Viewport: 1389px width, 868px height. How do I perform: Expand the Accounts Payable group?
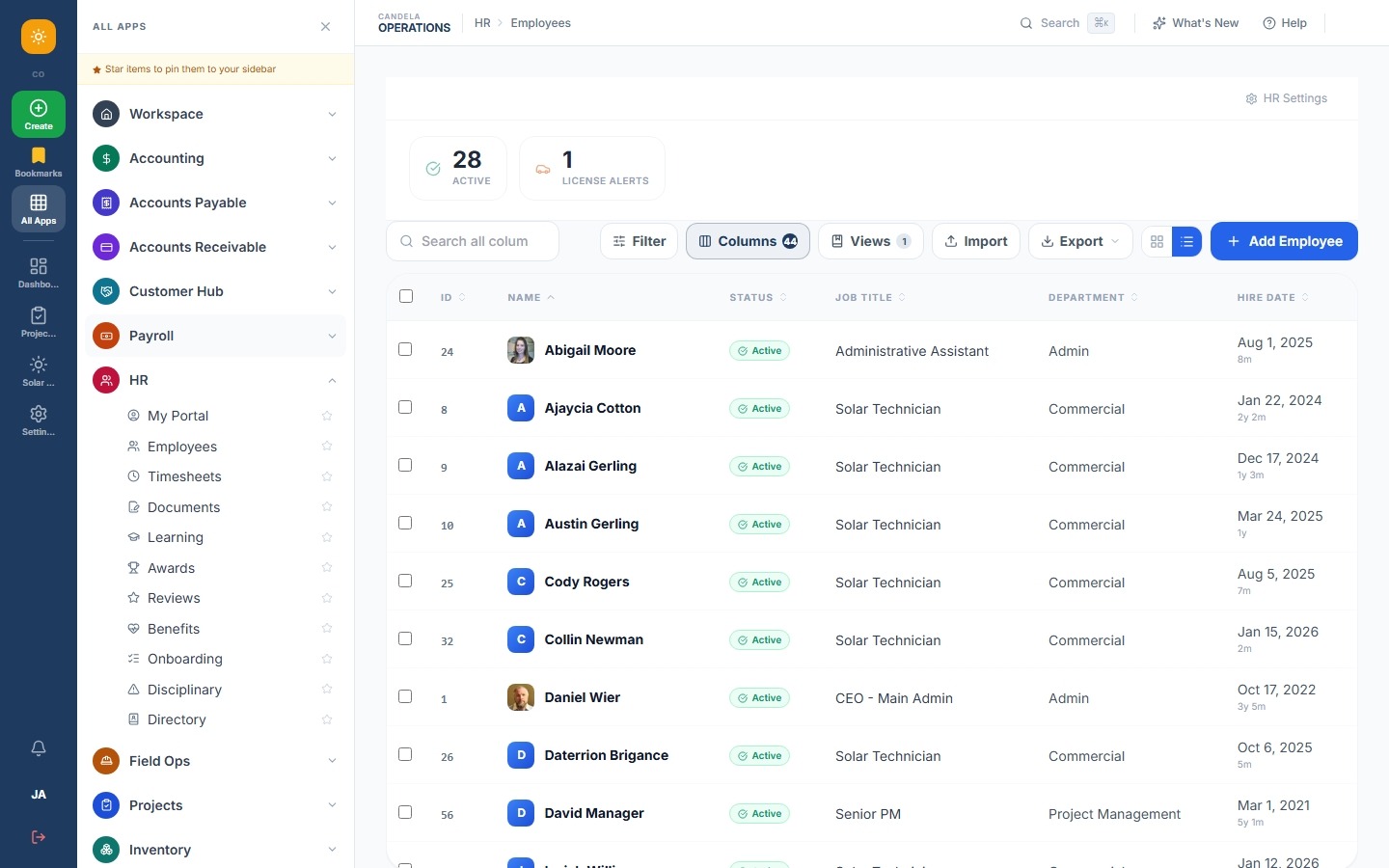215,203
